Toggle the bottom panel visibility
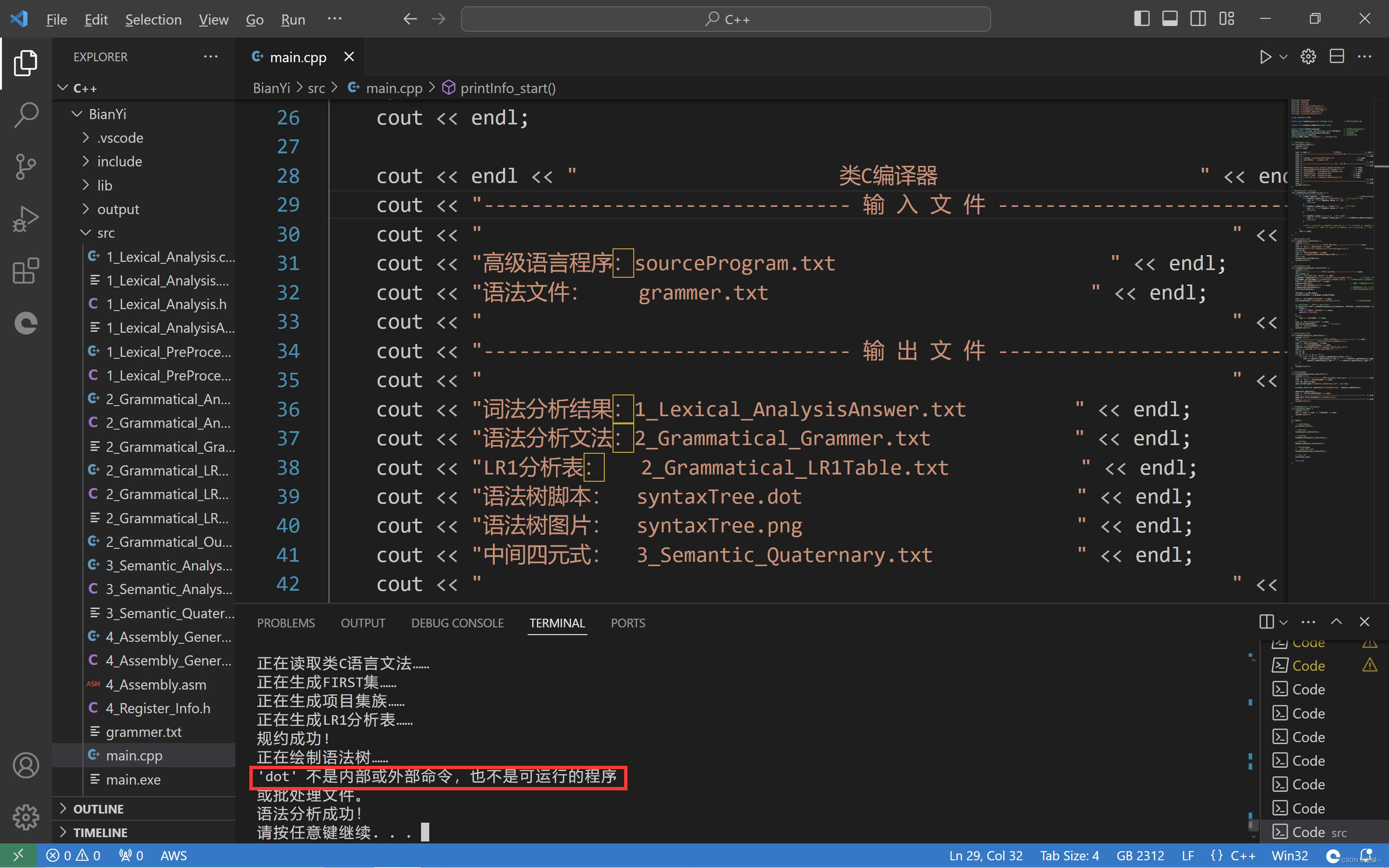 [x=1170, y=19]
